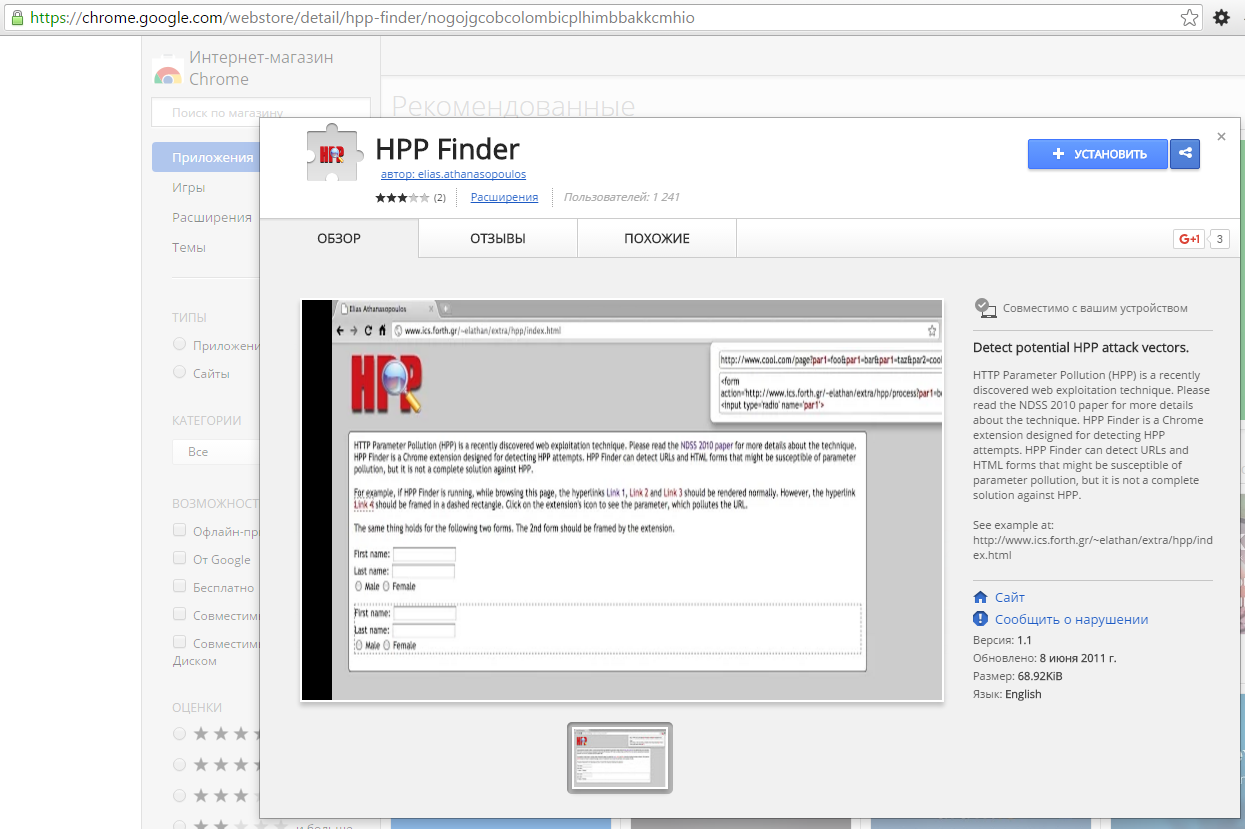Switch to the ОБЗОР tab
Screen dimensions: 1245x829
(x=339, y=239)
